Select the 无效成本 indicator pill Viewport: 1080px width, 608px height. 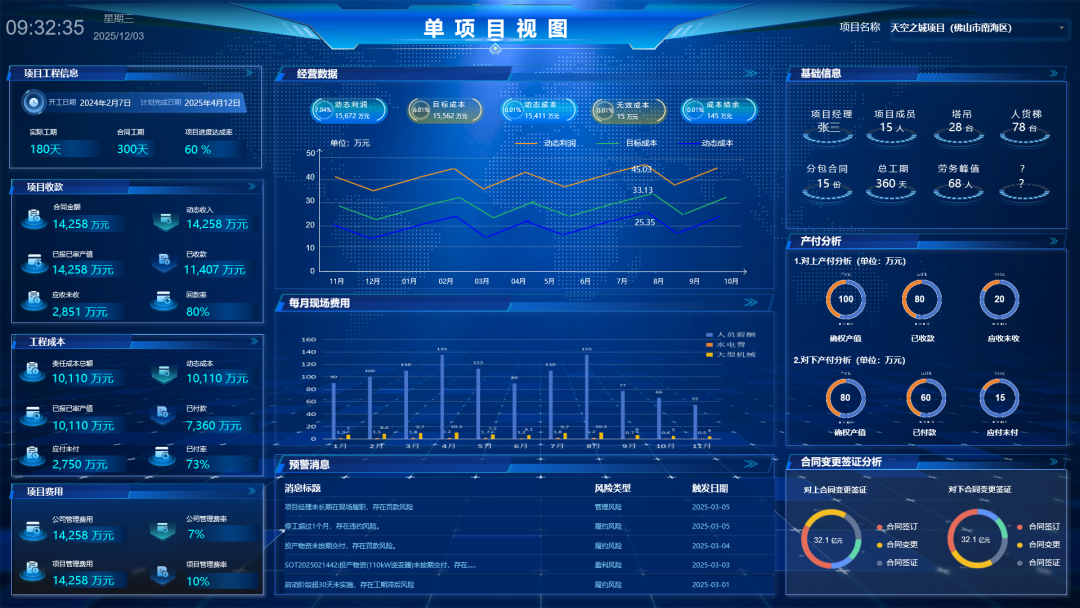pos(629,110)
